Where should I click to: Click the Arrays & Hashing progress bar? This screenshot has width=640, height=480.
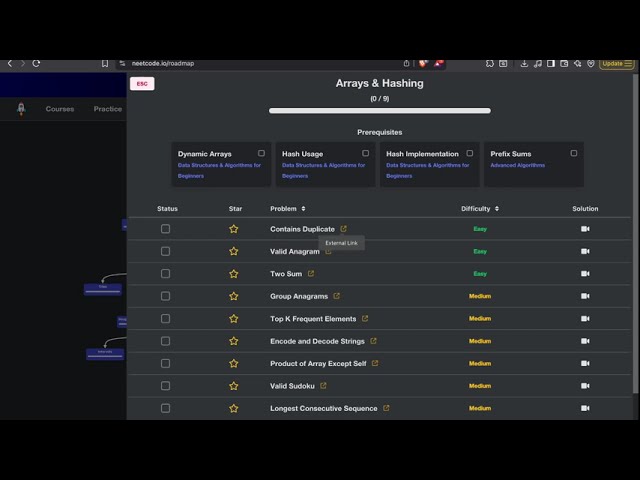(x=380, y=111)
